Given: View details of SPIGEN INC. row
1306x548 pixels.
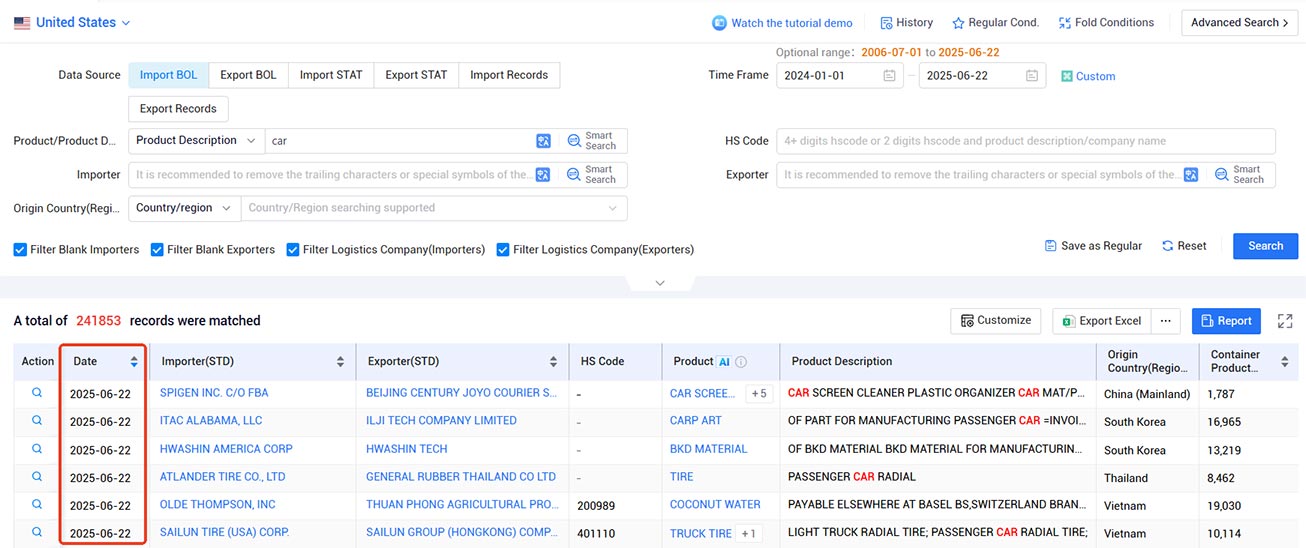Looking at the screenshot, I should click(x=37, y=393).
